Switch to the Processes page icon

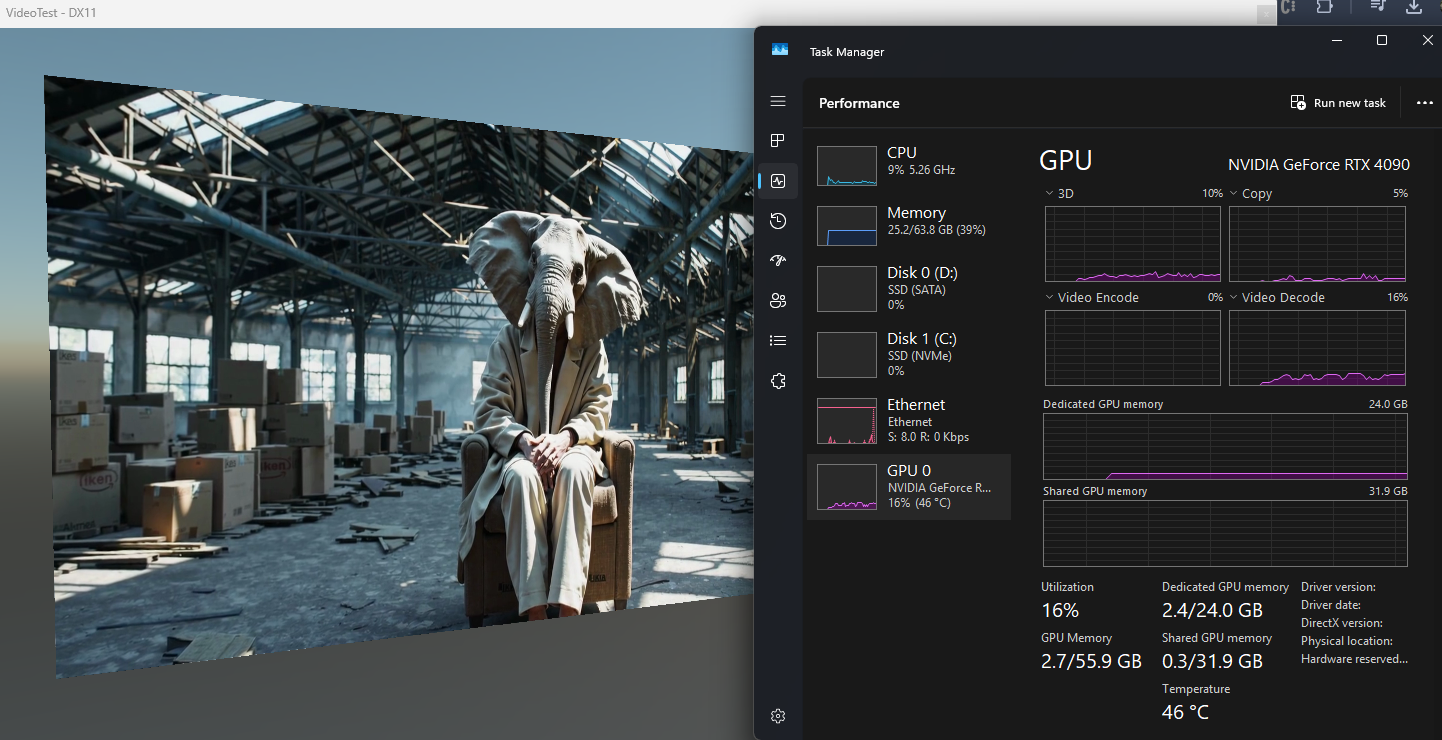click(778, 141)
